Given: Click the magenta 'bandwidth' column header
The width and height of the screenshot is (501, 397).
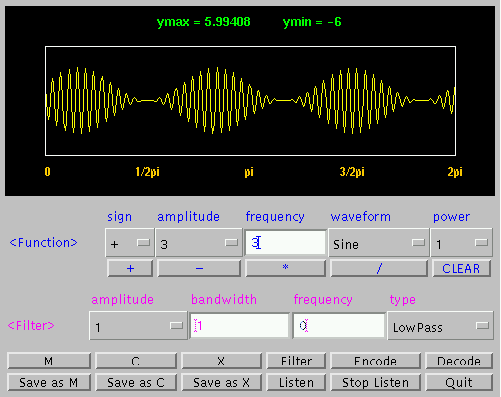Looking at the screenshot, I should [224, 299].
